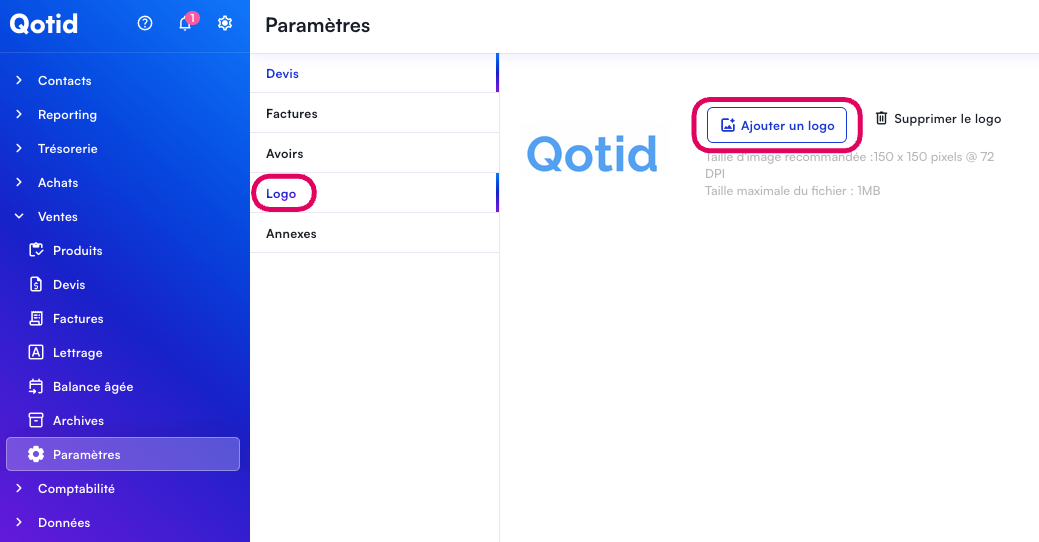Click the Lettrage icon in sidebar
The height and width of the screenshot is (542, 1039).
(36, 353)
